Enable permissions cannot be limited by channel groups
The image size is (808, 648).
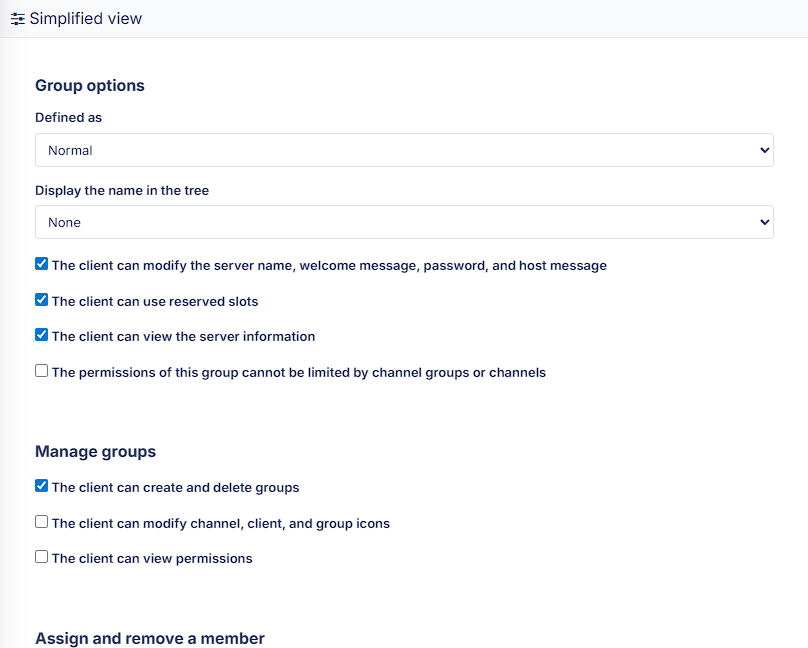[41, 370]
